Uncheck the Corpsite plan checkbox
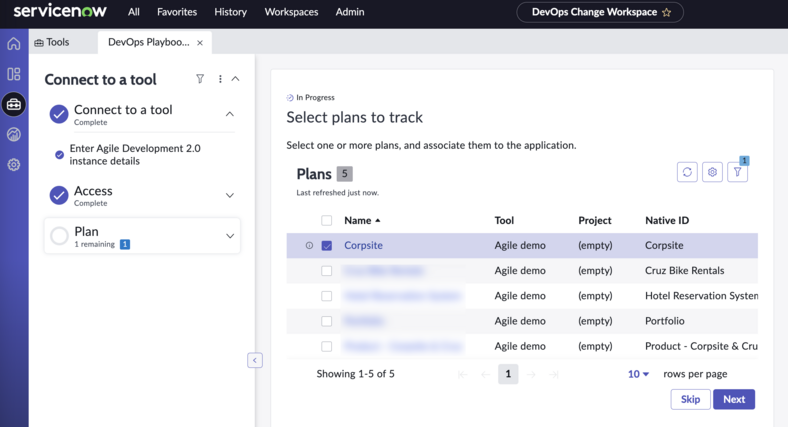This screenshot has height=427, width=788. [327, 245]
